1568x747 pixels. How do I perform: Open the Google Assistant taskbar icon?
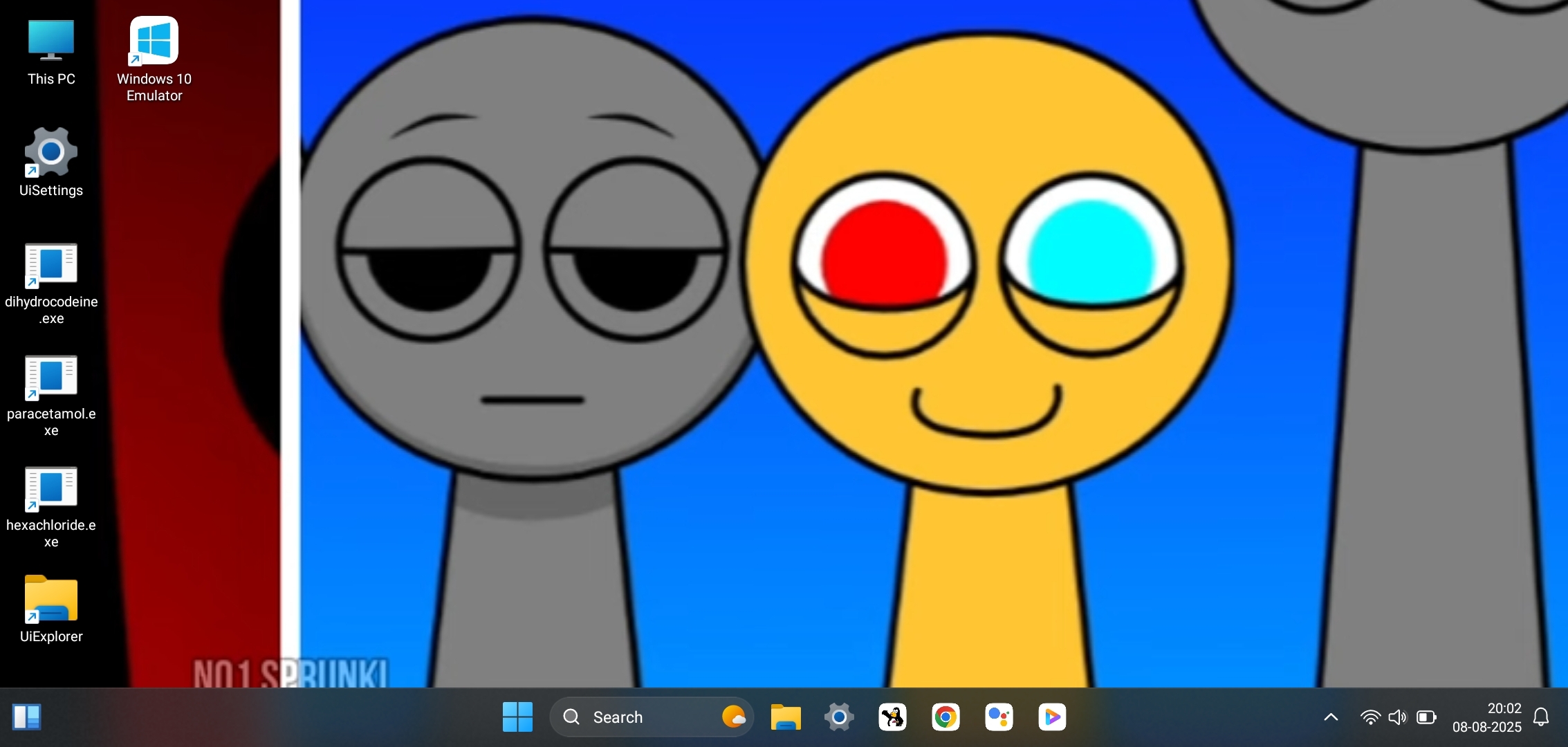(999, 717)
